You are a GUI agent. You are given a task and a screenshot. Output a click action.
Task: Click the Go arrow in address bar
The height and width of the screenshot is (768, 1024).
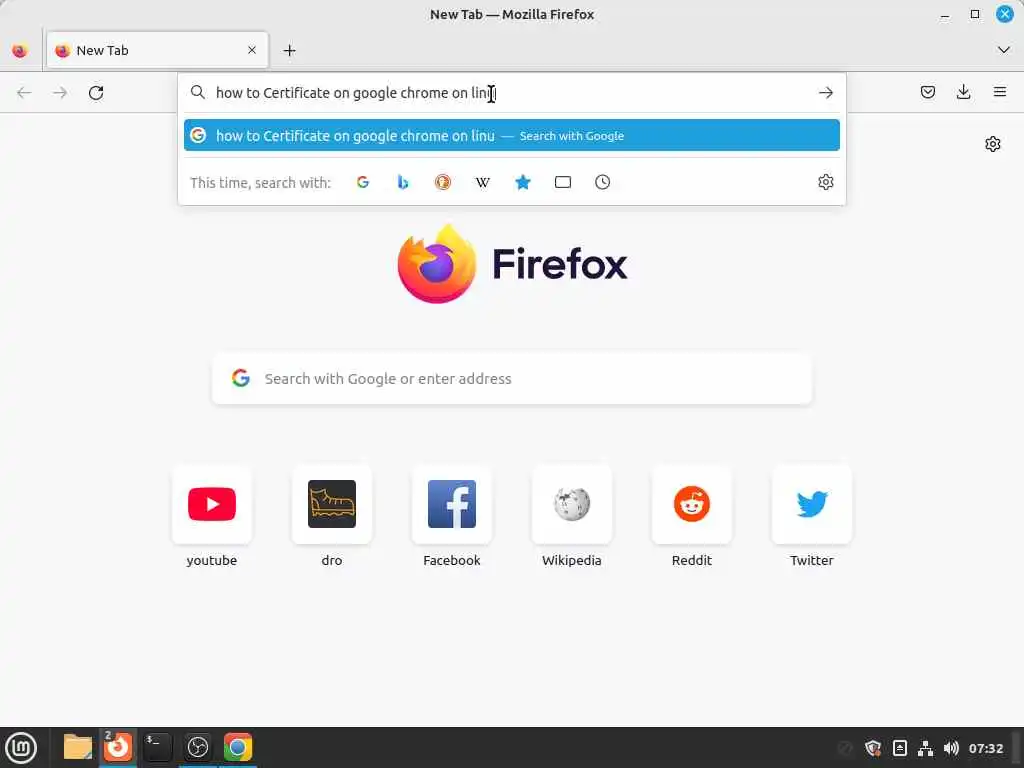coord(825,93)
